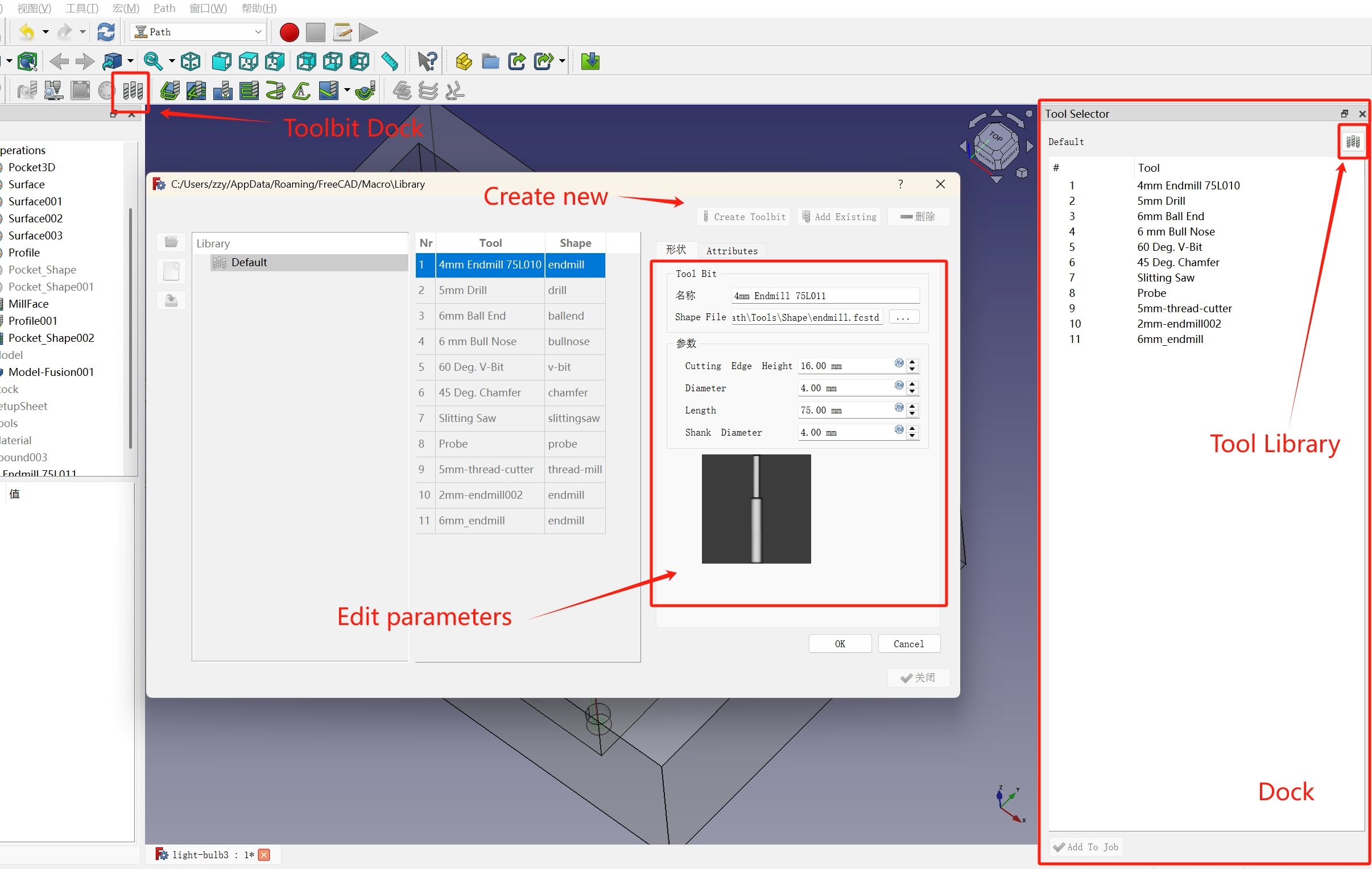This screenshot has width=1372, height=869.
Task: Browse shape file with the ... button
Action: 903,317
